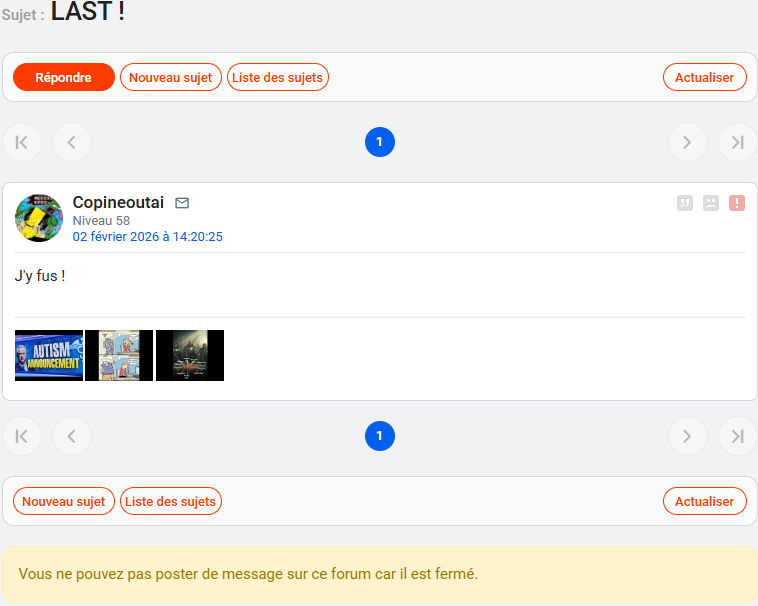758x606 pixels.
Task: Click Actualiser button above the post
Action: click(x=704, y=77)
